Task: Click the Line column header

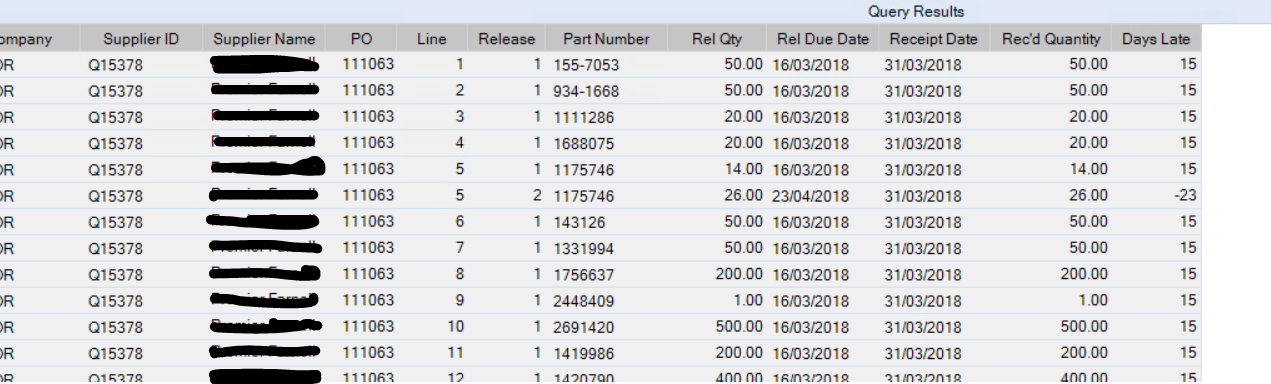Action: (432, 39)
